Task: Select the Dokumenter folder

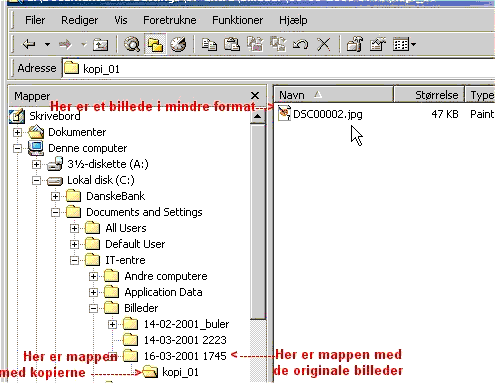Action: 77,132
